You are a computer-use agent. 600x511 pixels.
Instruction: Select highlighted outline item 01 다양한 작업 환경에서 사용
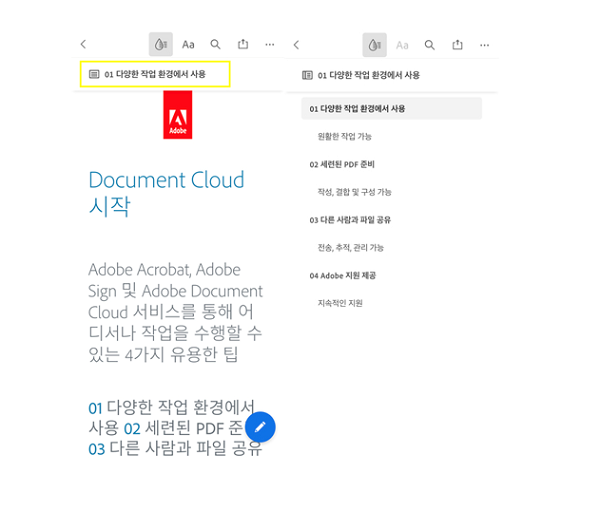[391, 109]
